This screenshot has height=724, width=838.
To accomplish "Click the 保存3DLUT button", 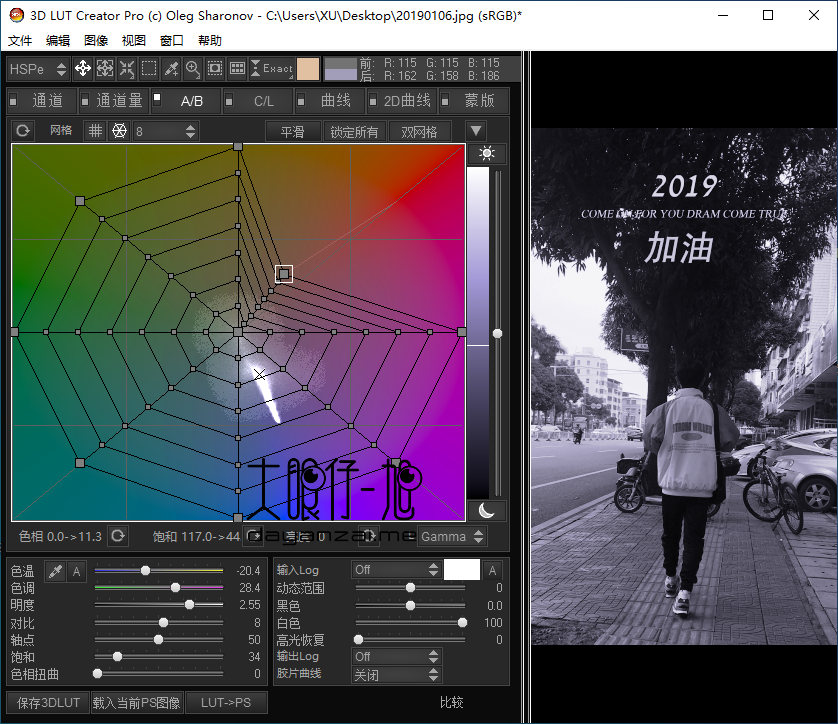I will [48, 703].
